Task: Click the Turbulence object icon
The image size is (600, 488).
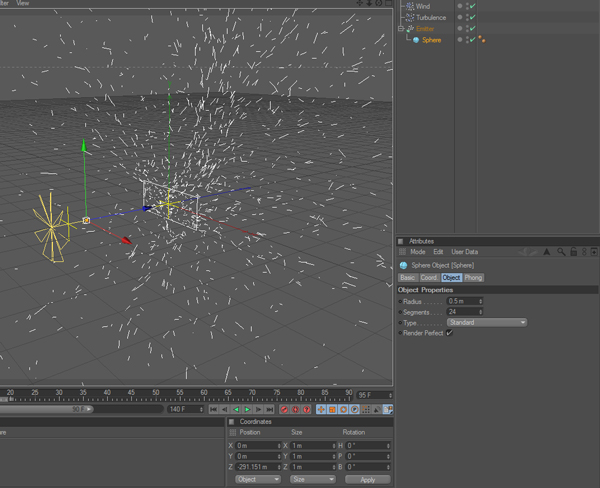Action: pyautogui.click(x=410, y=17)
